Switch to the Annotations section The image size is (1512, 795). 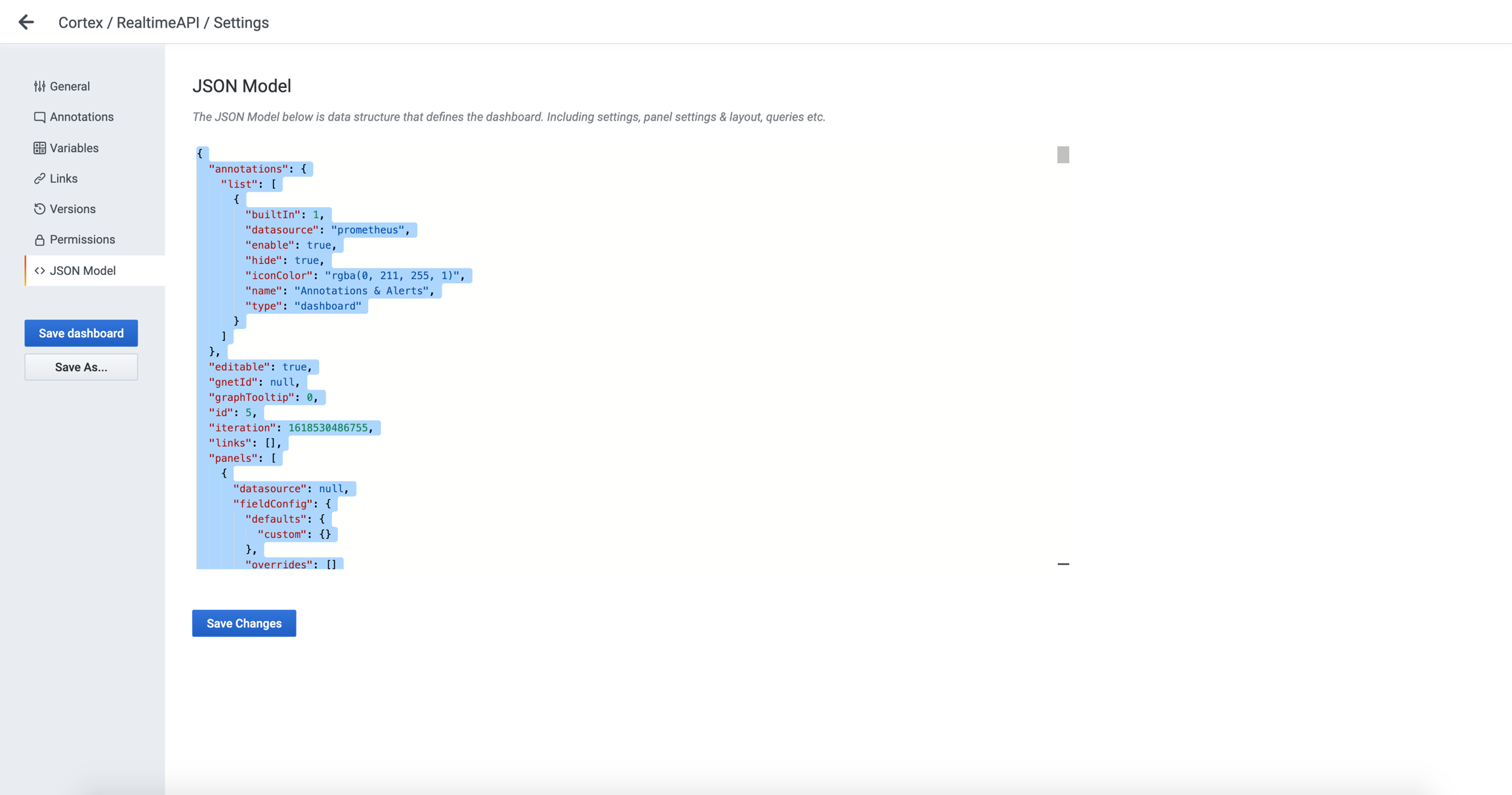click(81, 117)
